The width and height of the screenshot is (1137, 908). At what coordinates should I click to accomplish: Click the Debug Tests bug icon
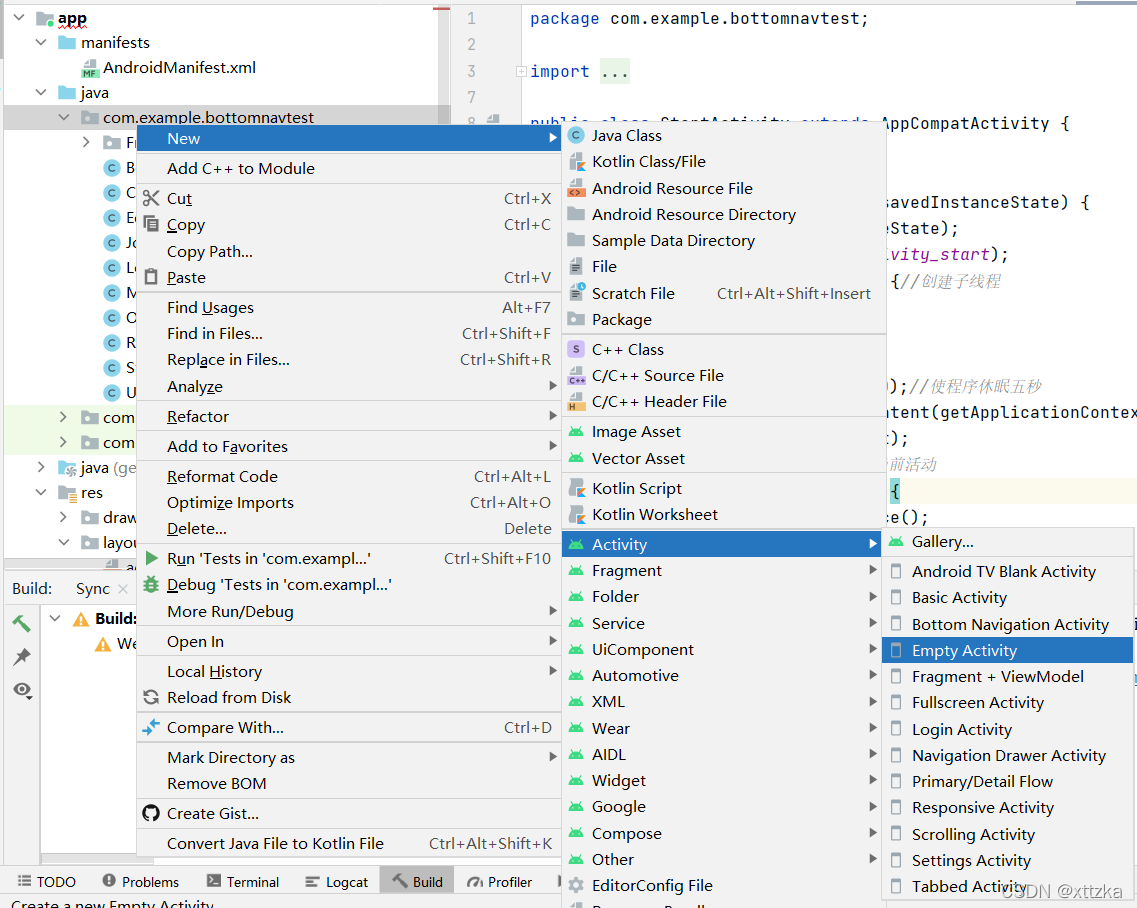click(151, 585)
